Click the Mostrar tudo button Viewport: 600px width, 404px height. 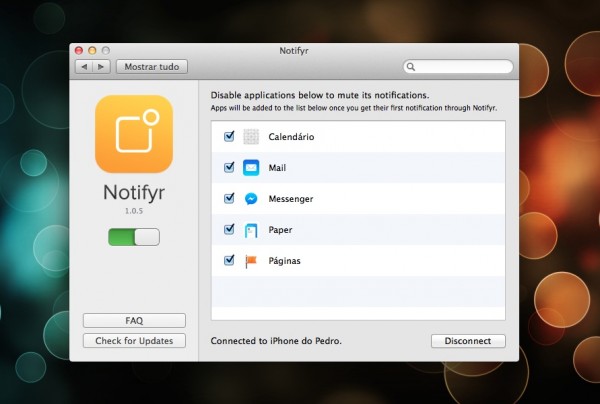coord(152,67)
